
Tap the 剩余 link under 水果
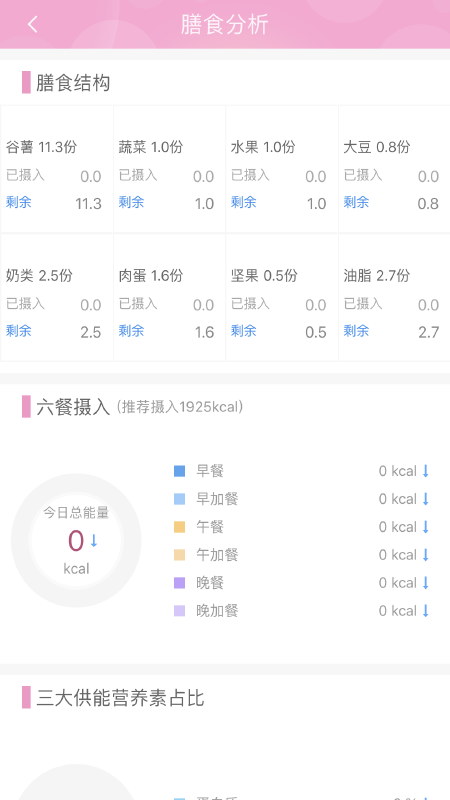[x=243, y=202]
